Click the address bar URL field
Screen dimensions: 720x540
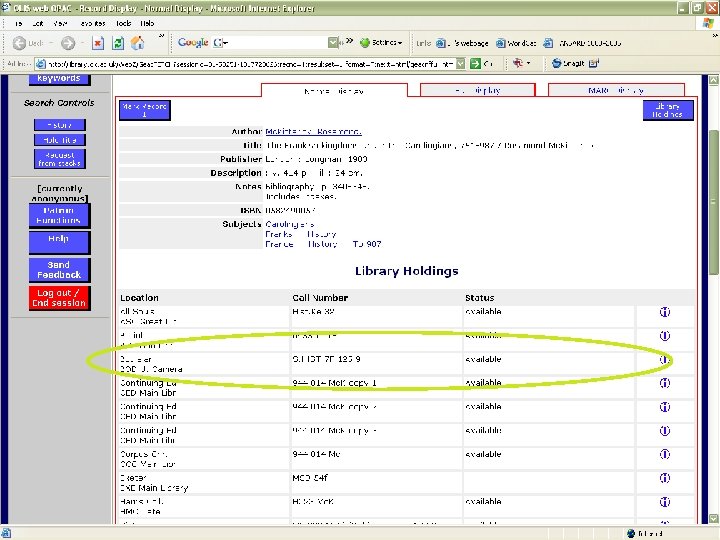(251, 64)
